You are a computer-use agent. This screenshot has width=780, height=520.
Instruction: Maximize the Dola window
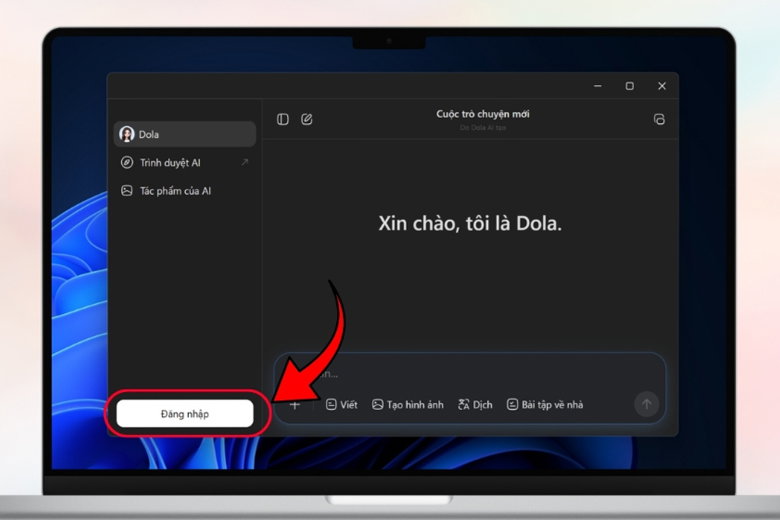pyautogui.click(x=630, y=86)
